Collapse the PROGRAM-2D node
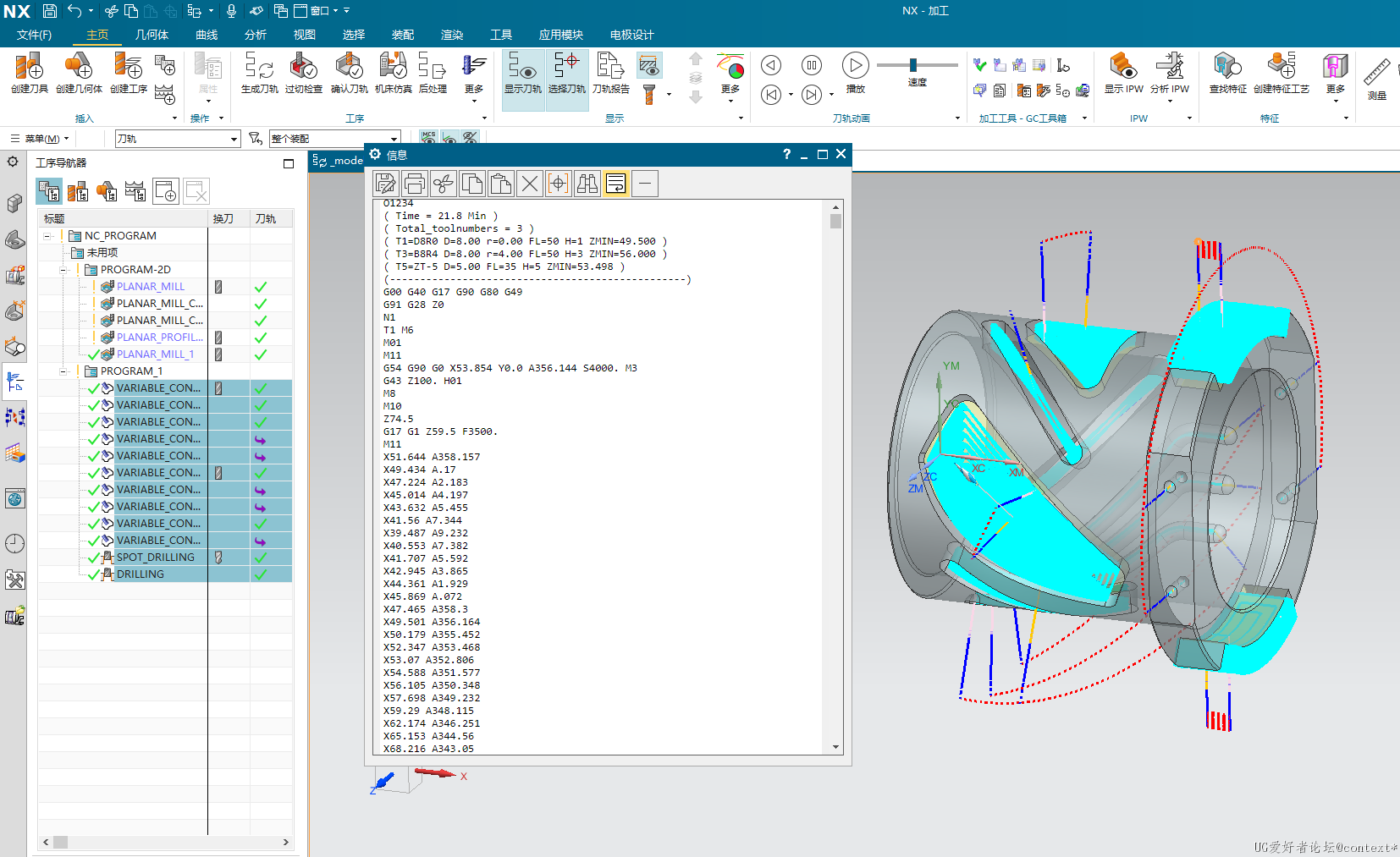This screenshot has height=857, width=1400. pos(63,270)
